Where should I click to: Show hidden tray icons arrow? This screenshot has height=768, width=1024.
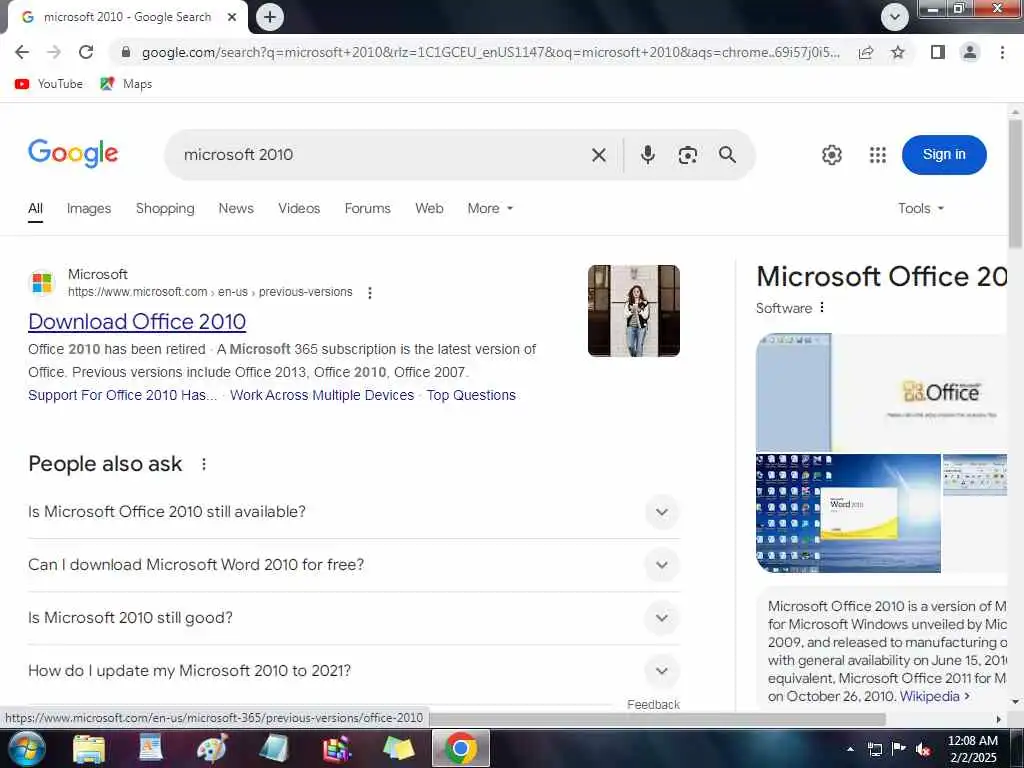click(850, 749)
